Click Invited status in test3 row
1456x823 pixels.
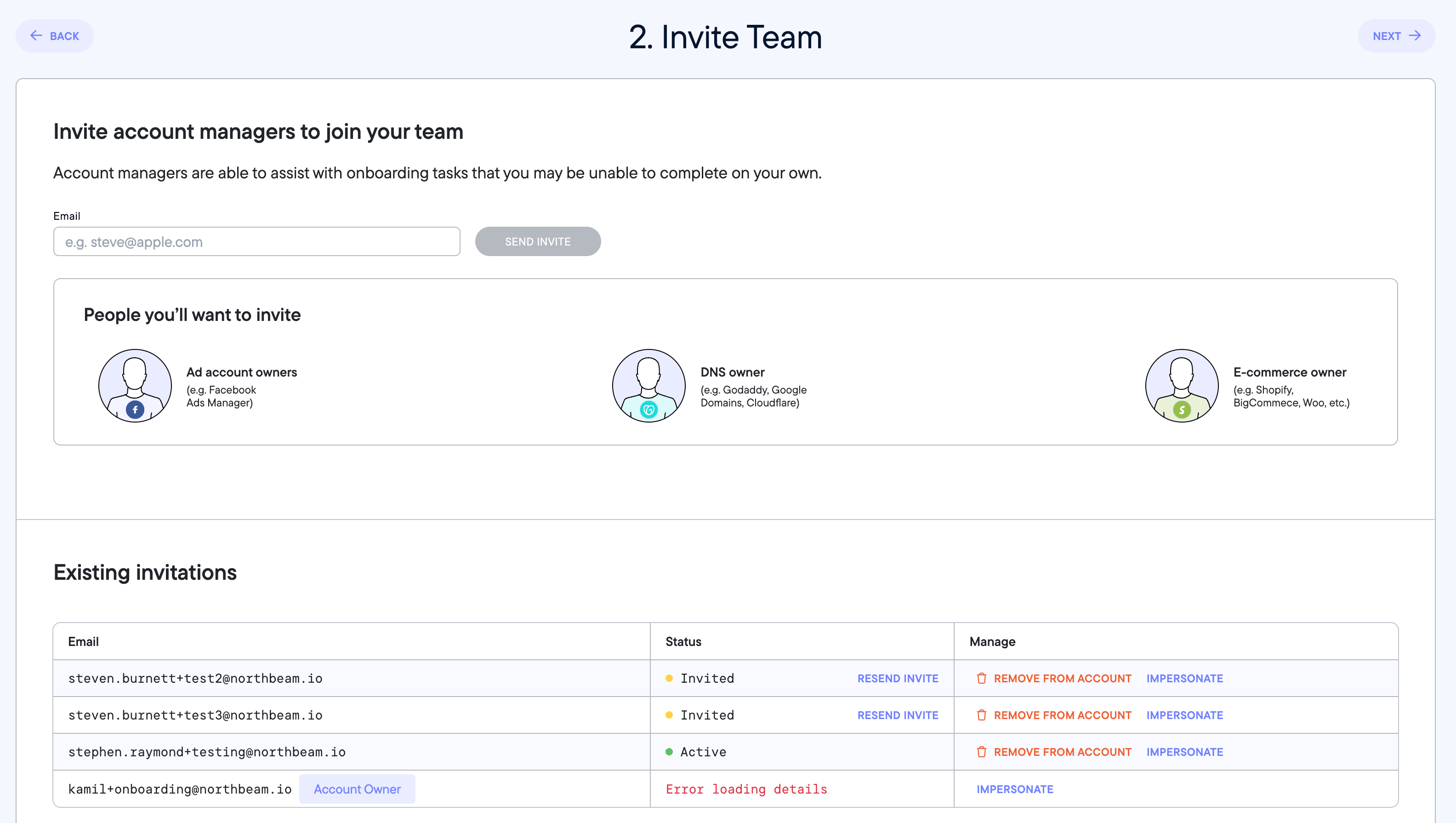pyautogui.click(x=707, y=715)
